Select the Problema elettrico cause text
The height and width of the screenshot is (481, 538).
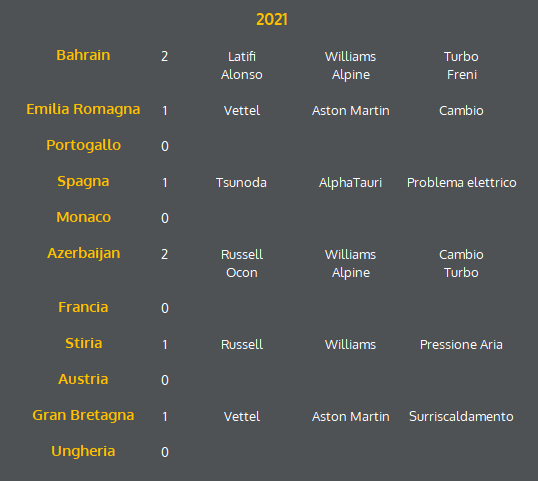461,183
